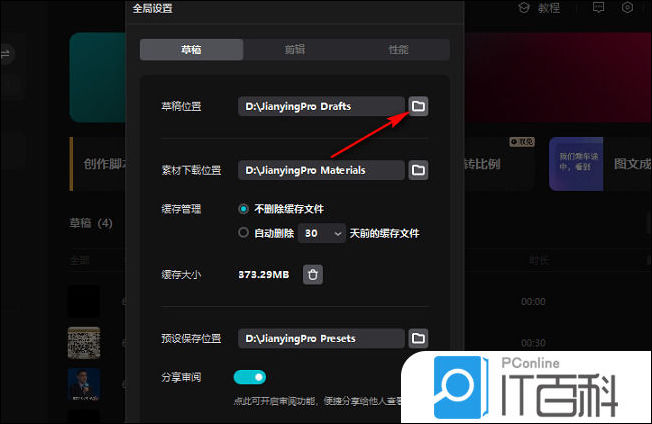Click the black draft thumbnail at 00:00 row
Viewport: 652px width, 424px height.
pyautogui.click(x=84, y=301)
